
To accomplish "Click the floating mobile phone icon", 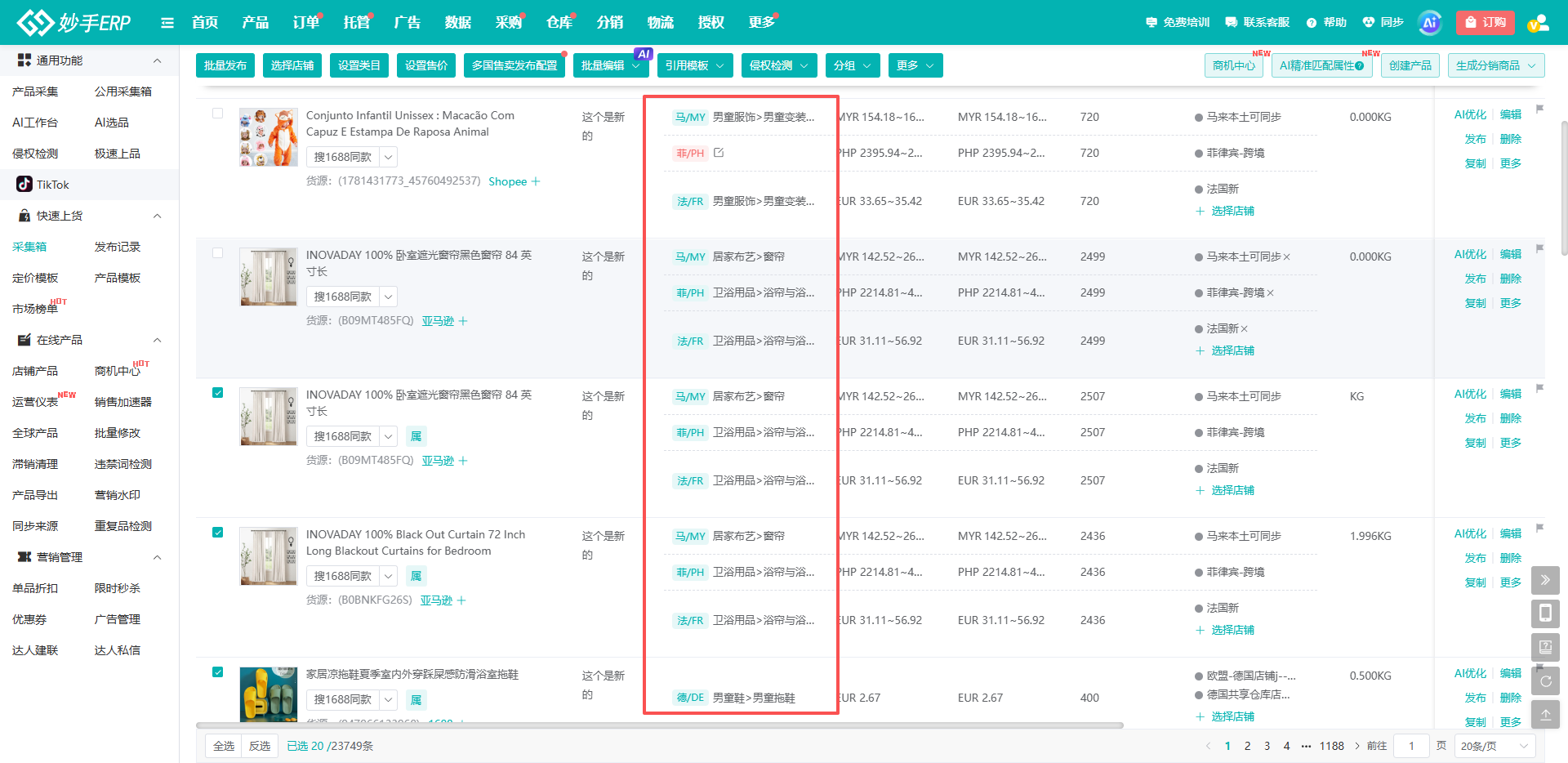I will pyautogui.click(x=1545, y=614).
